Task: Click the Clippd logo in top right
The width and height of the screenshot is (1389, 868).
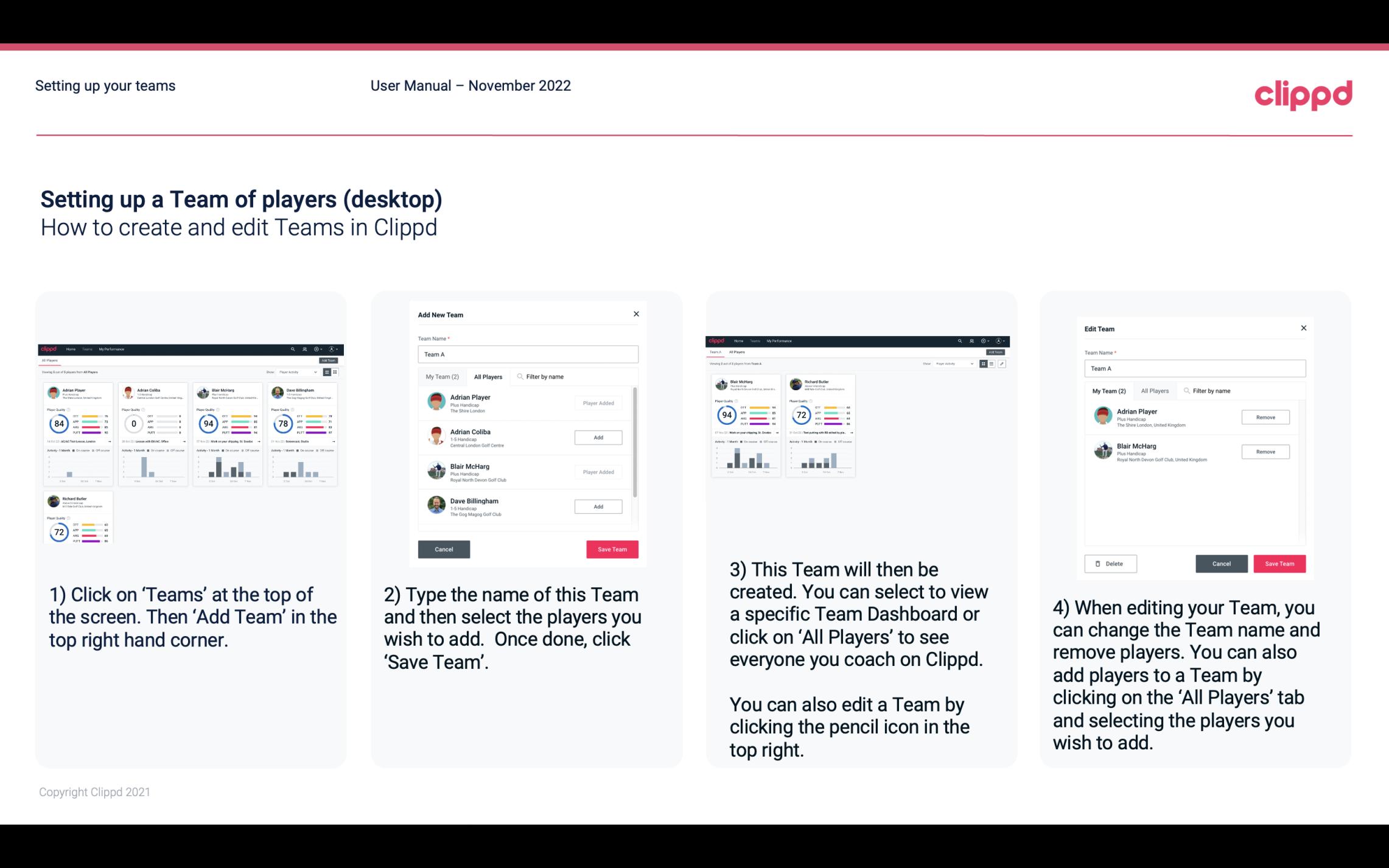Action: (x=1304, y=93)
